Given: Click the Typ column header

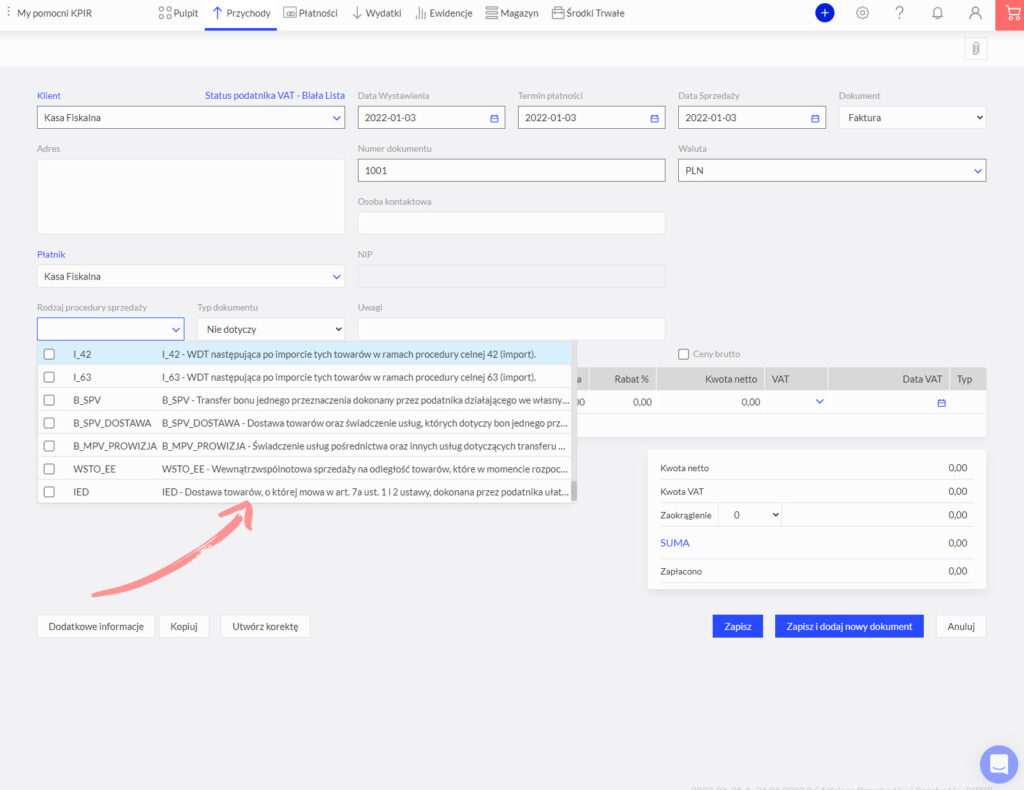Looking at the screenshot, I should click(x=965, y=379).
